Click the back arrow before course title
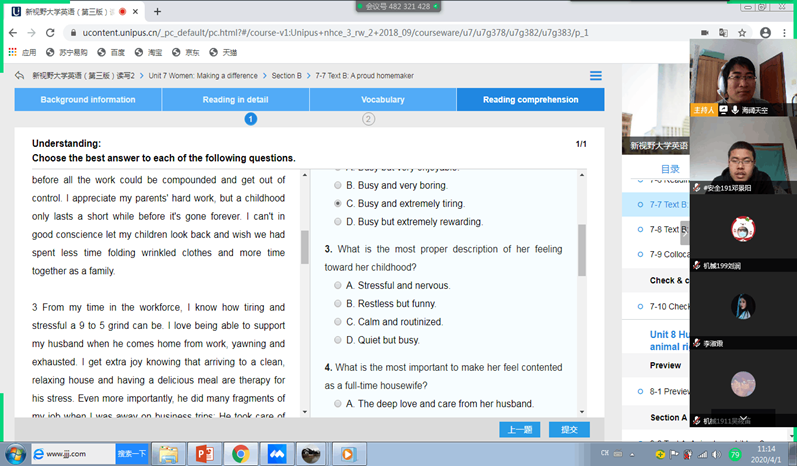The image size is (797, 466). 19,76
